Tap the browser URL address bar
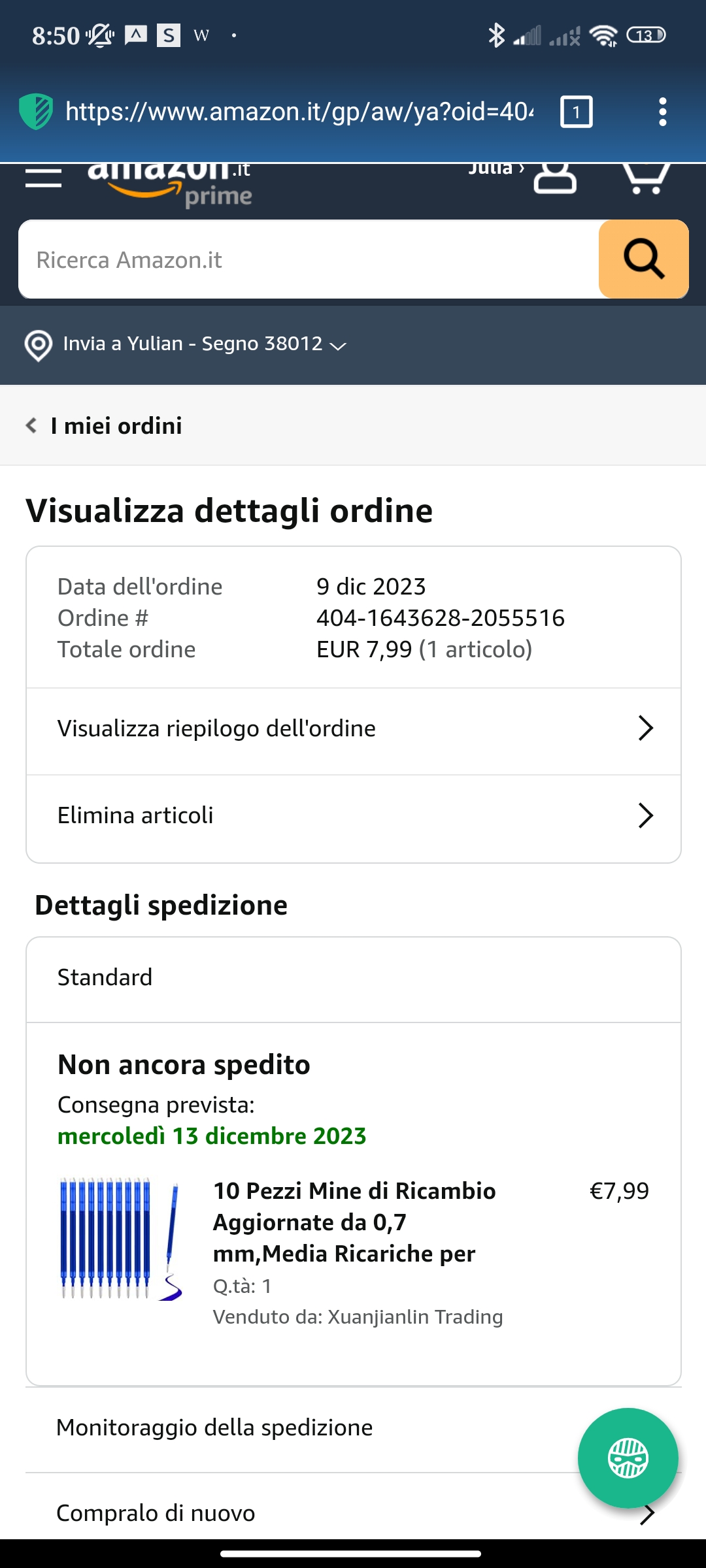This screenshot has height=1568, width=706. point(299,112)
